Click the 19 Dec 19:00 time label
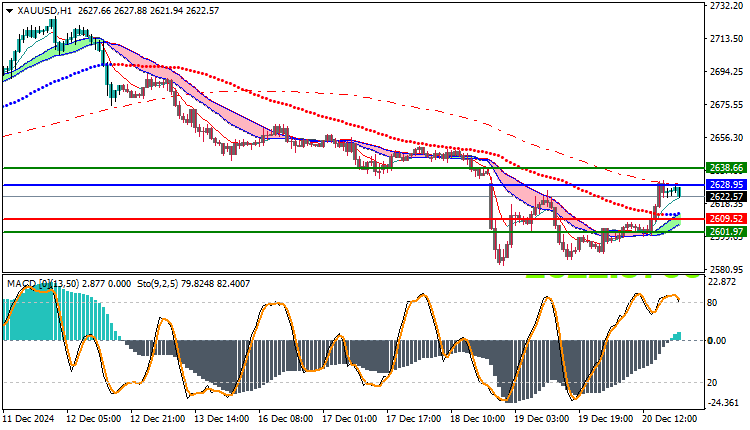 click(606, 419)
